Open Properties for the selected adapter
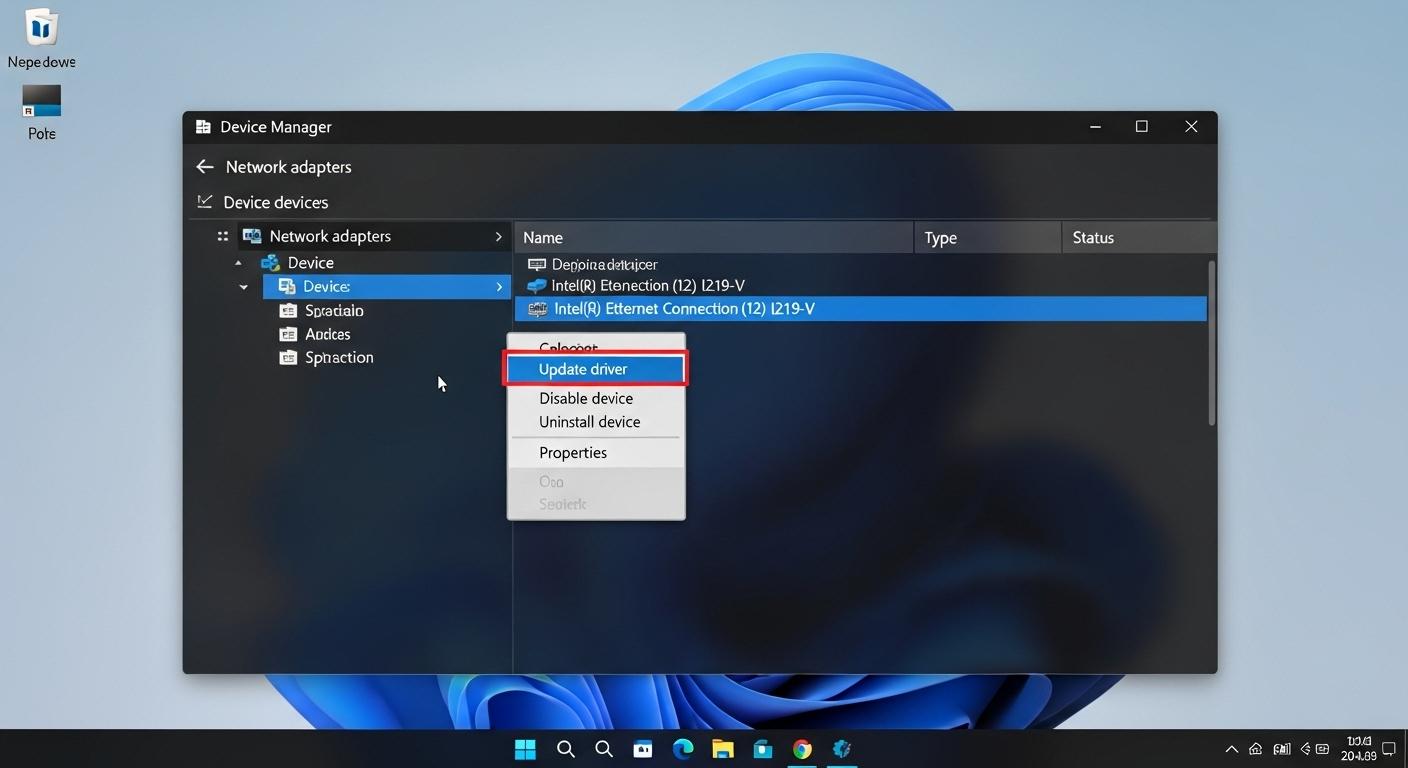Viewport: 1408px width, 768px height. coord(572,452)
